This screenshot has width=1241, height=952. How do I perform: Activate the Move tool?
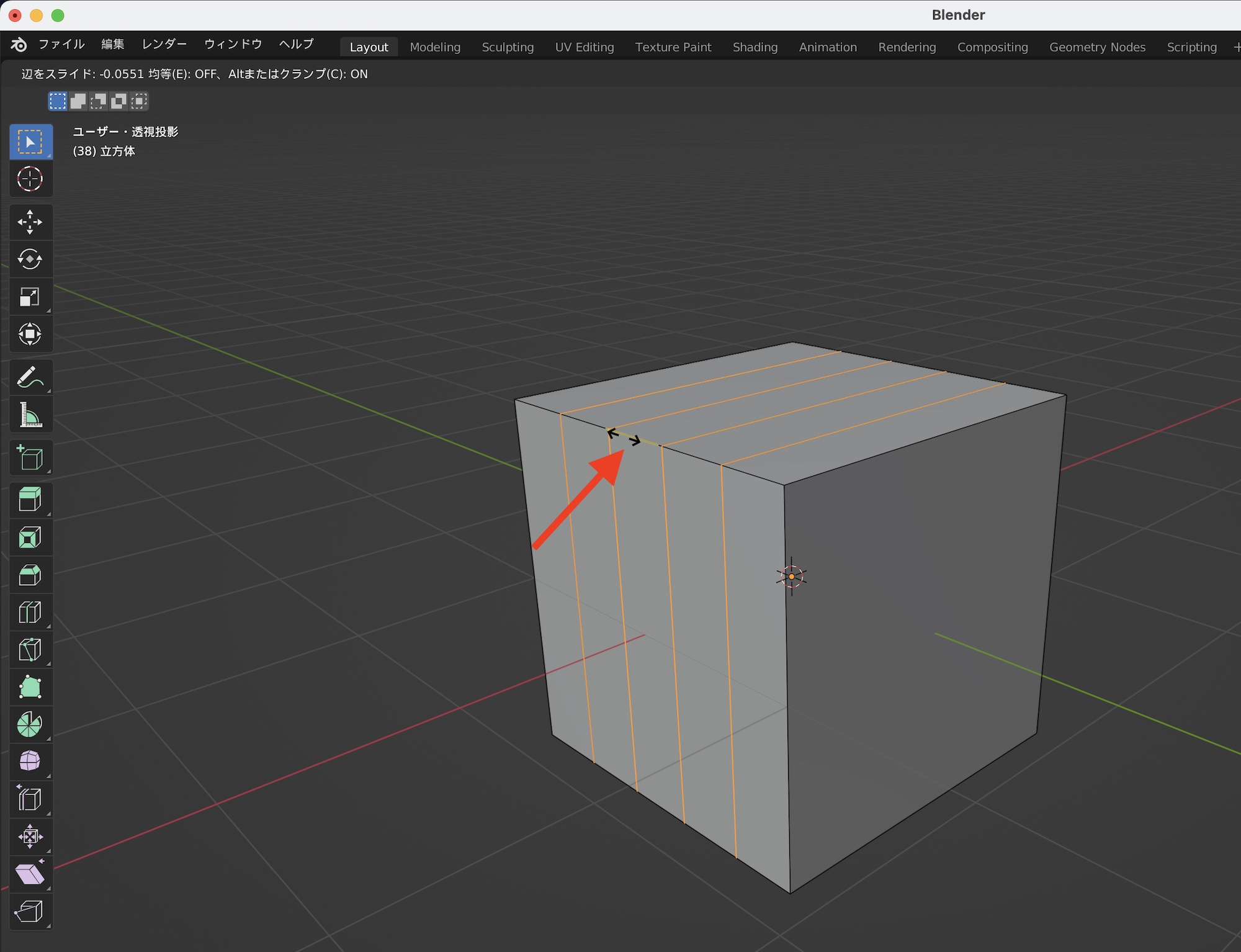pyautogui.click(x=30, y=222)
